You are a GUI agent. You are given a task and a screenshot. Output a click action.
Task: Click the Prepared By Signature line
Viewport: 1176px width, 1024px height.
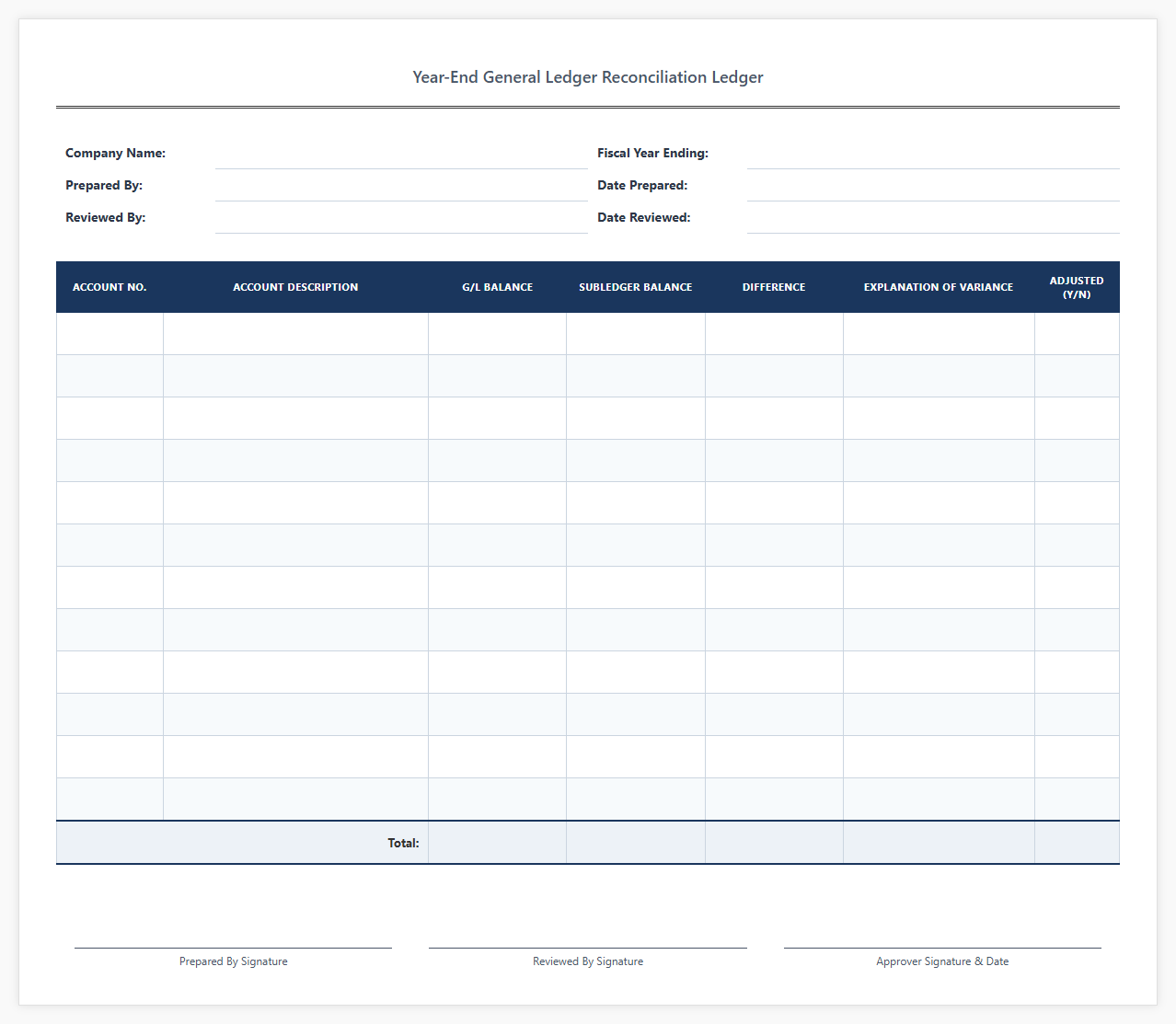[x=233, y=948]
